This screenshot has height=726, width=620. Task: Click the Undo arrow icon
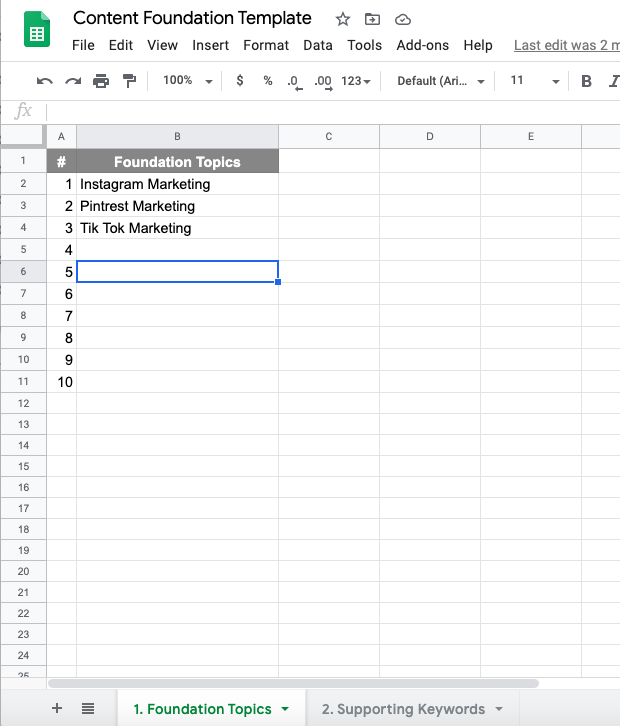click(x=44, y=81)
